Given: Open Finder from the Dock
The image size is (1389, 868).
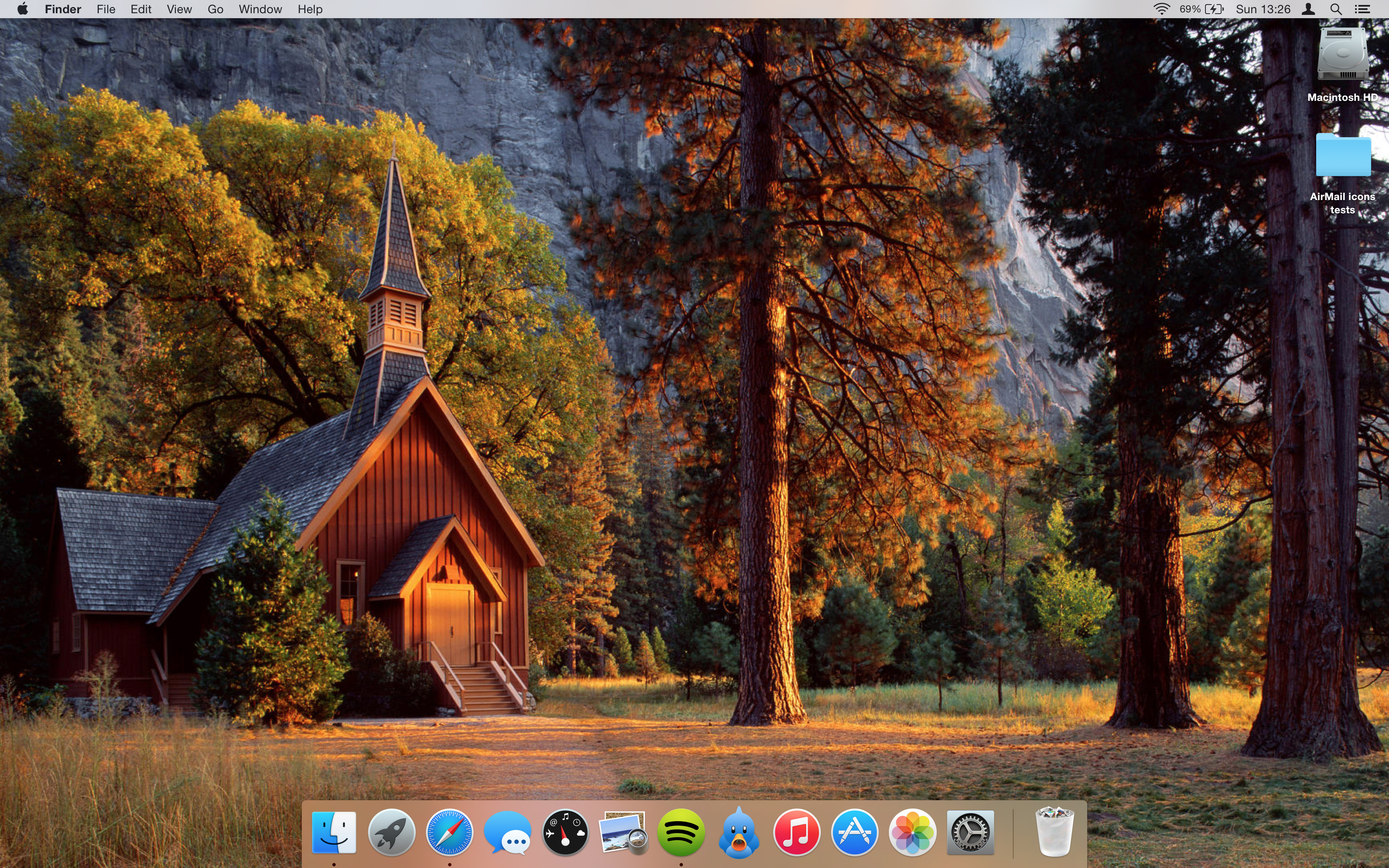Looking at the screenshot, I should [334, 832].
